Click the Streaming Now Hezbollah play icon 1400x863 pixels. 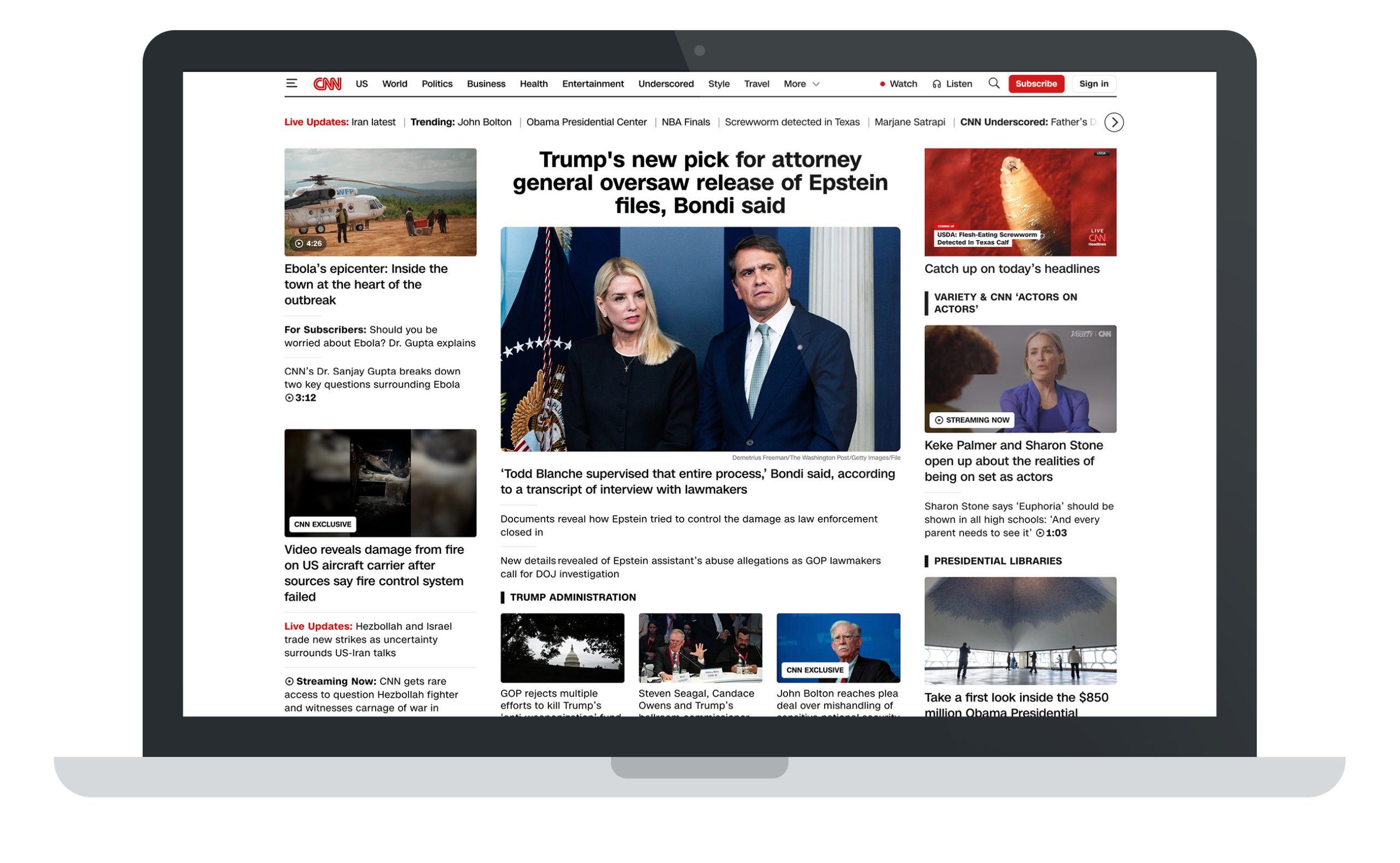coord(289,681)
